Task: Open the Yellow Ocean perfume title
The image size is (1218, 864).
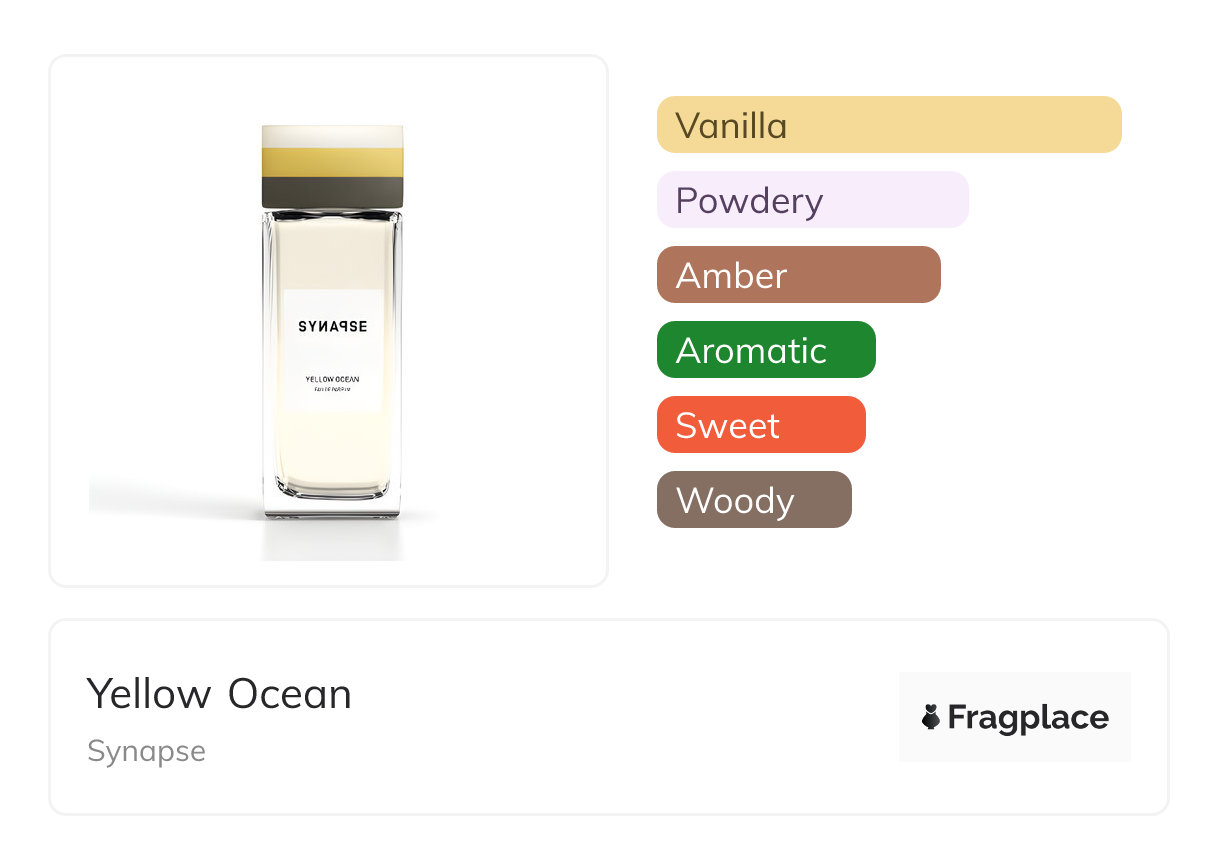Action: point(219,694)
